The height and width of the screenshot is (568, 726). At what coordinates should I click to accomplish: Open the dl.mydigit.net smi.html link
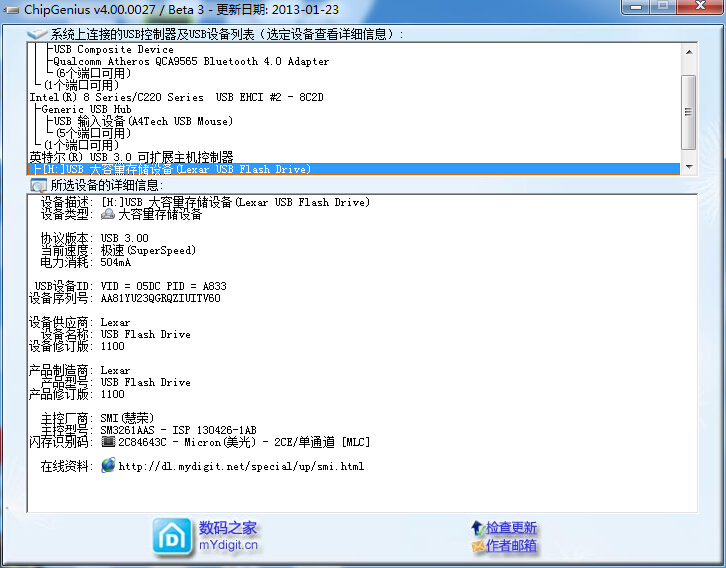pos(241,466)
